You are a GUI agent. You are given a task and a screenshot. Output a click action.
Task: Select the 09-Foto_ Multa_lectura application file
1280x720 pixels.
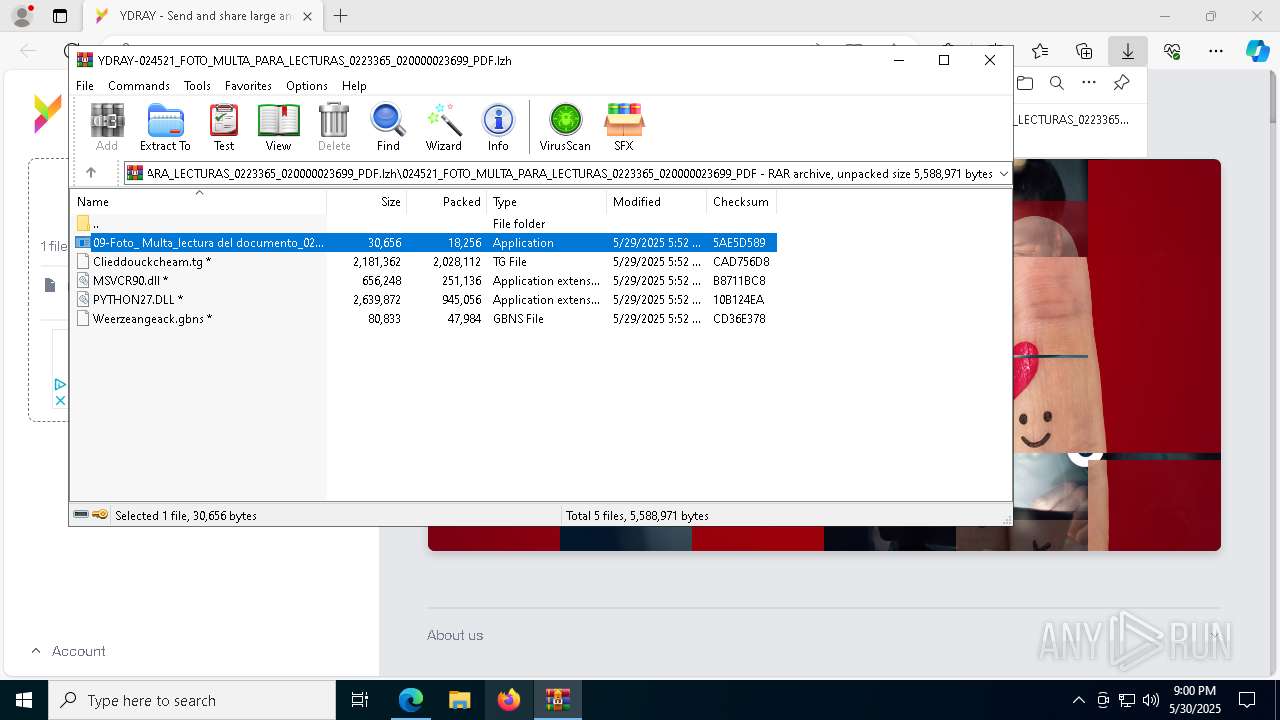pyautogui.click(x=424, y=243)
